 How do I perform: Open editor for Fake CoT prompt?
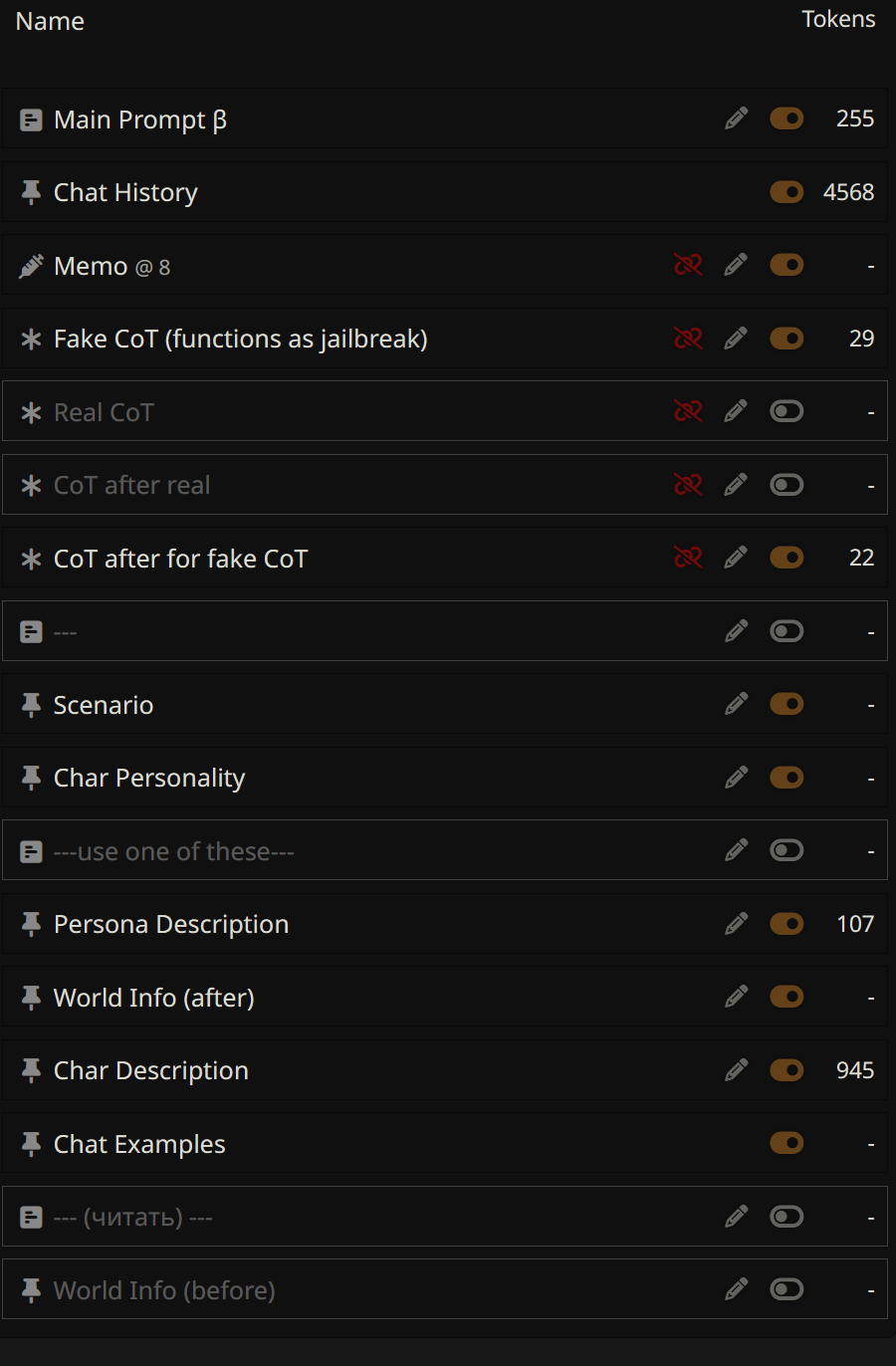click(x=737, y=339)
